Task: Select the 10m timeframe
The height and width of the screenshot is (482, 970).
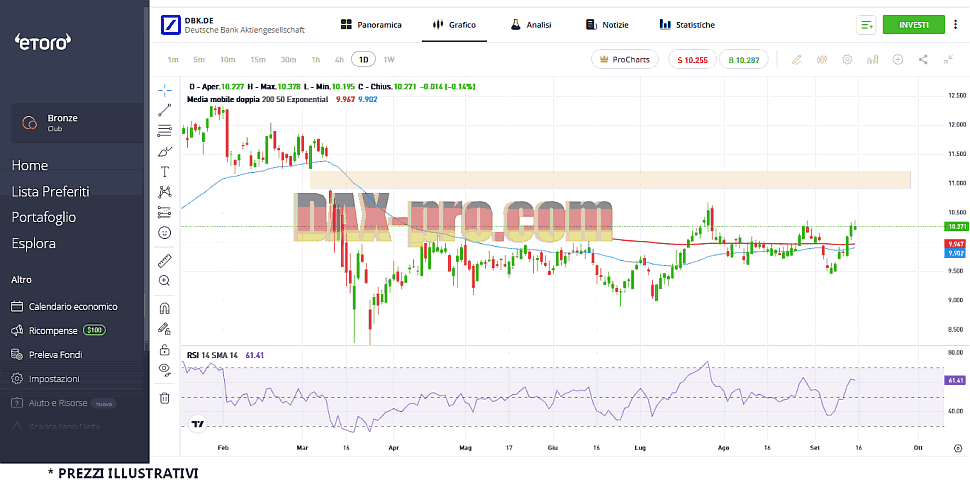Action: 228,59
